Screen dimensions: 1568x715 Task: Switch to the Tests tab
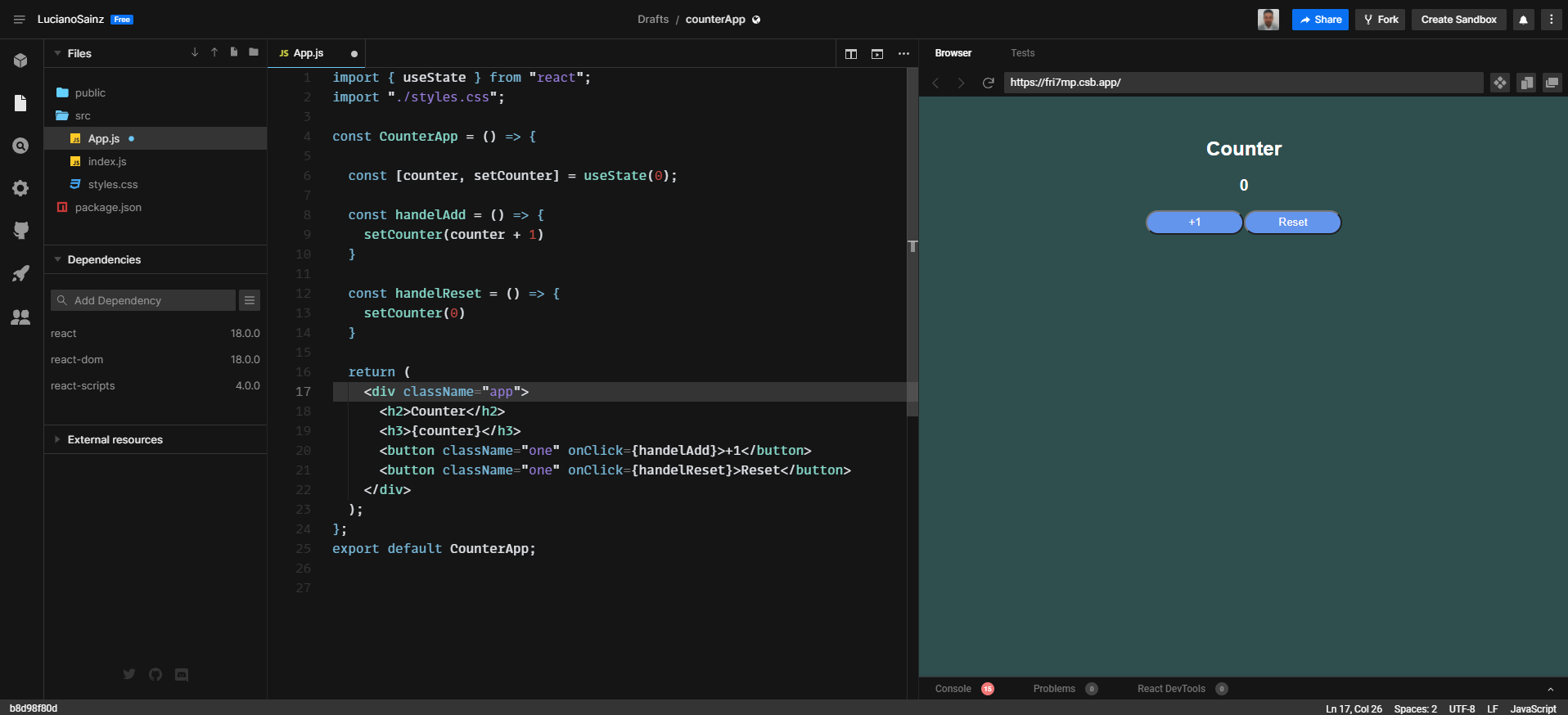click(x=1023, y=53)
